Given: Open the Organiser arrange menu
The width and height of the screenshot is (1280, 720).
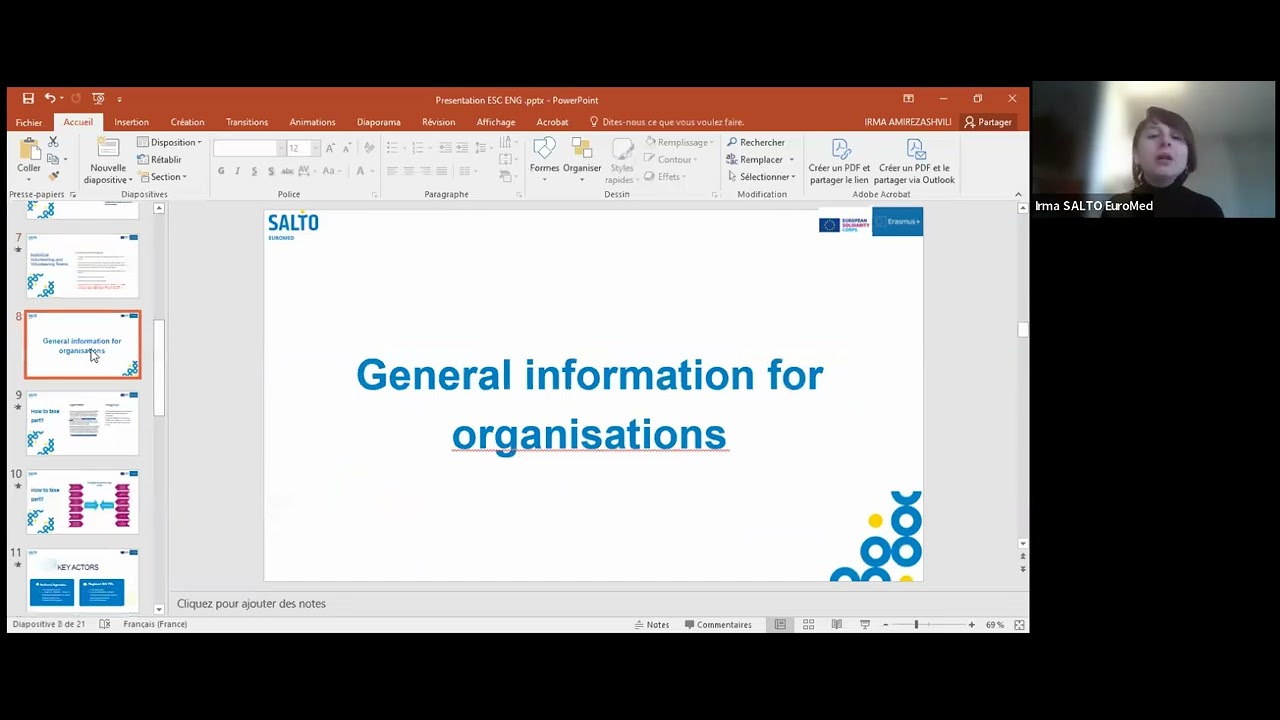Looking at the screenshot, I should (x=581, y=159).
